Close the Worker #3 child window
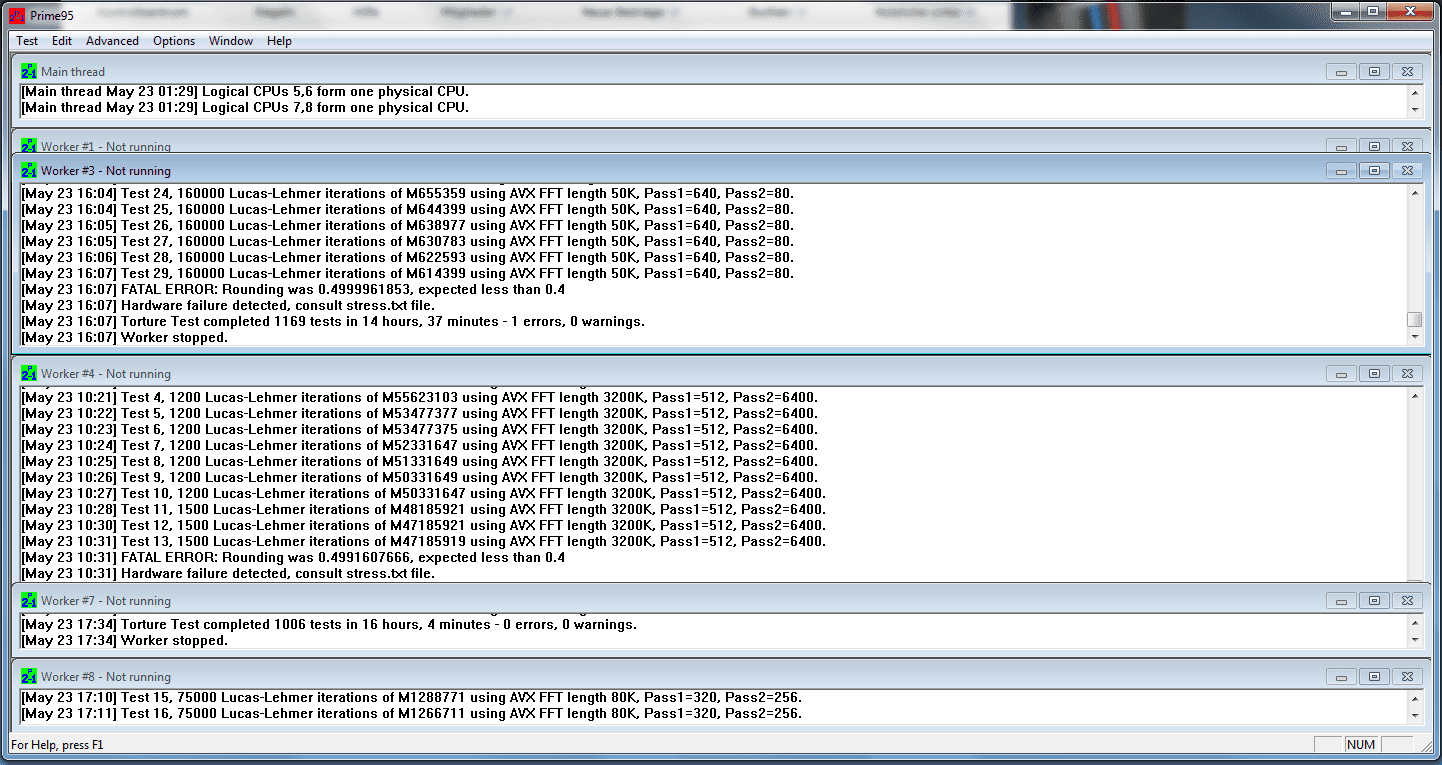The height and width of the screenshot is (765, 1442). click(1406, 171)
